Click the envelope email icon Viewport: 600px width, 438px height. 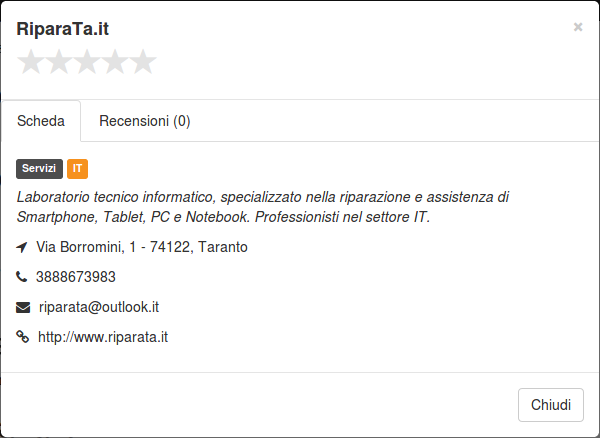click(23, 307)
